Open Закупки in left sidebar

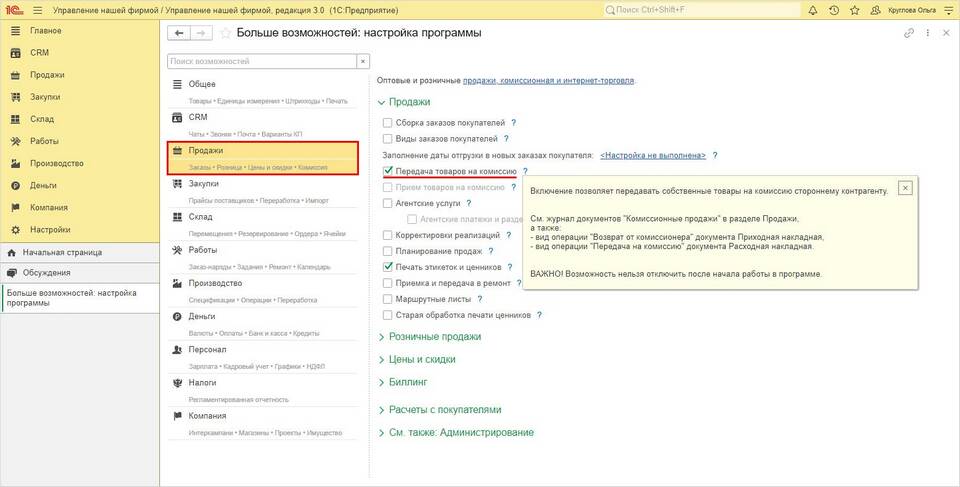pyautogui.click(x=80, y=97)
